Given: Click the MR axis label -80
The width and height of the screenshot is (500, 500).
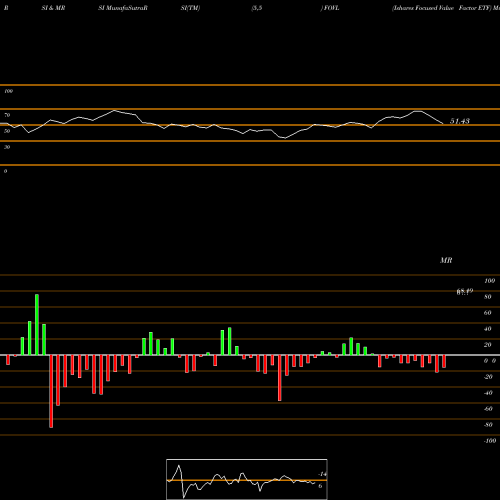Looking at the screenshot, I should pyautogui.click(x=488, y=425).
